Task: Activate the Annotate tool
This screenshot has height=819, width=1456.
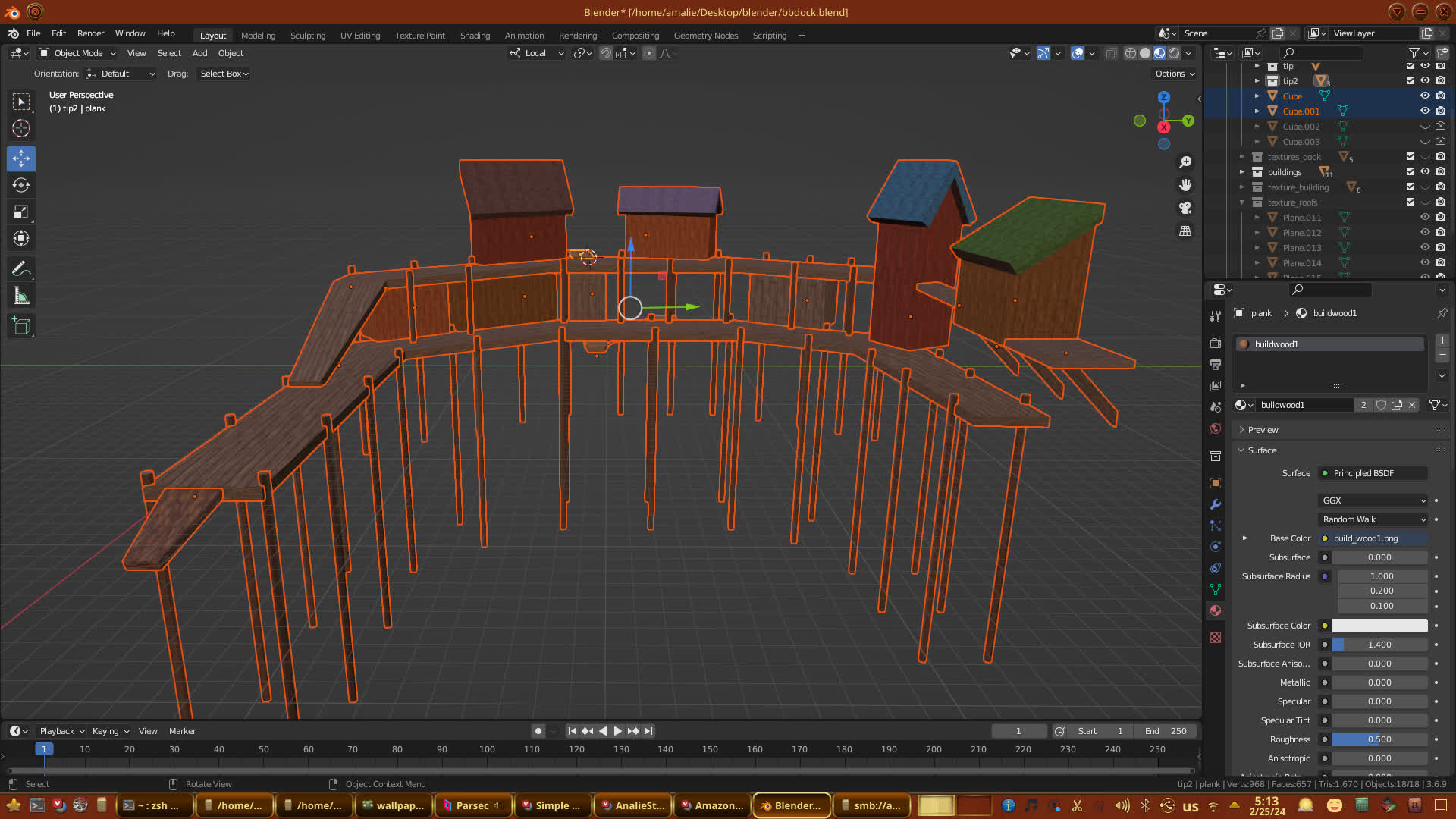Action: pyautogui.click(x=21, y=269)
